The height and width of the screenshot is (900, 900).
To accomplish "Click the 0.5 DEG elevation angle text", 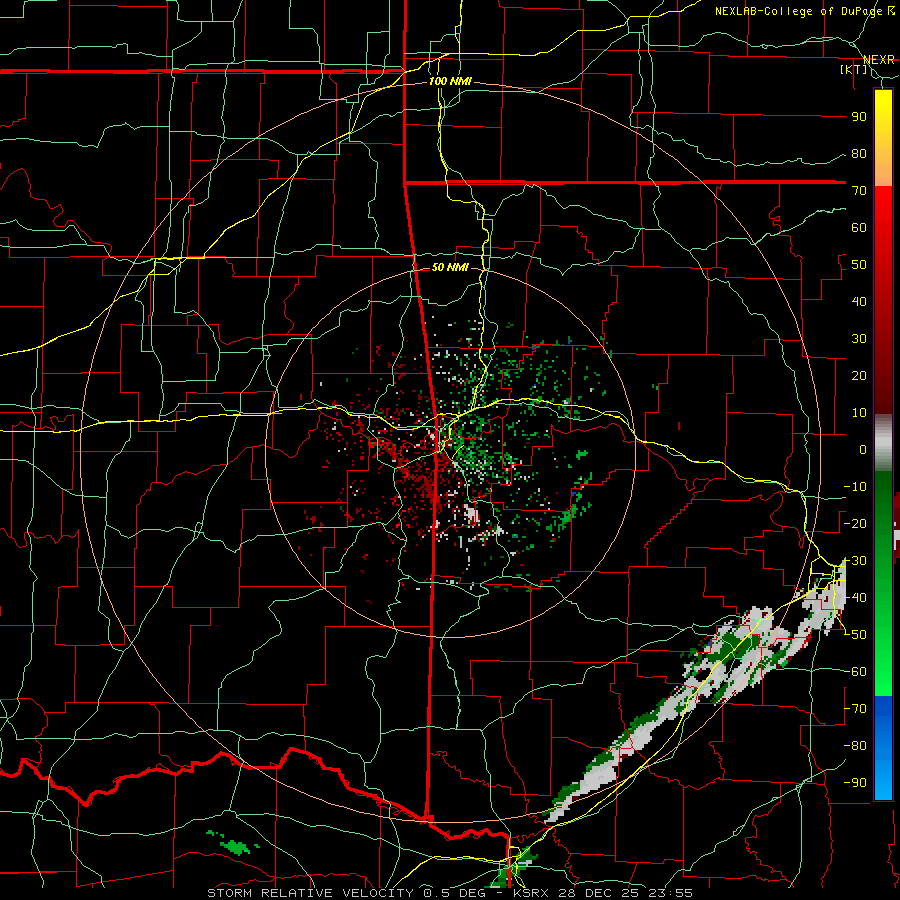I will (457, 893).
